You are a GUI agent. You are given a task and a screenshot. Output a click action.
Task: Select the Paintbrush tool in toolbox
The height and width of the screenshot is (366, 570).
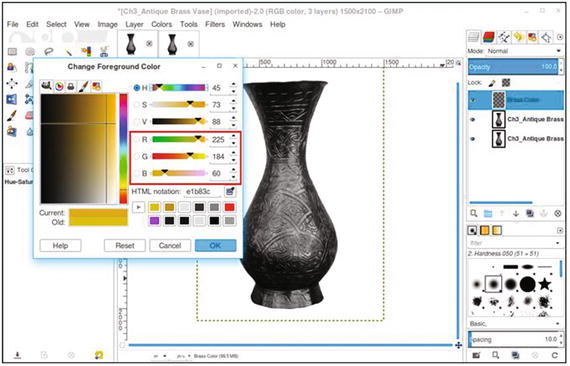click(12, 116)
